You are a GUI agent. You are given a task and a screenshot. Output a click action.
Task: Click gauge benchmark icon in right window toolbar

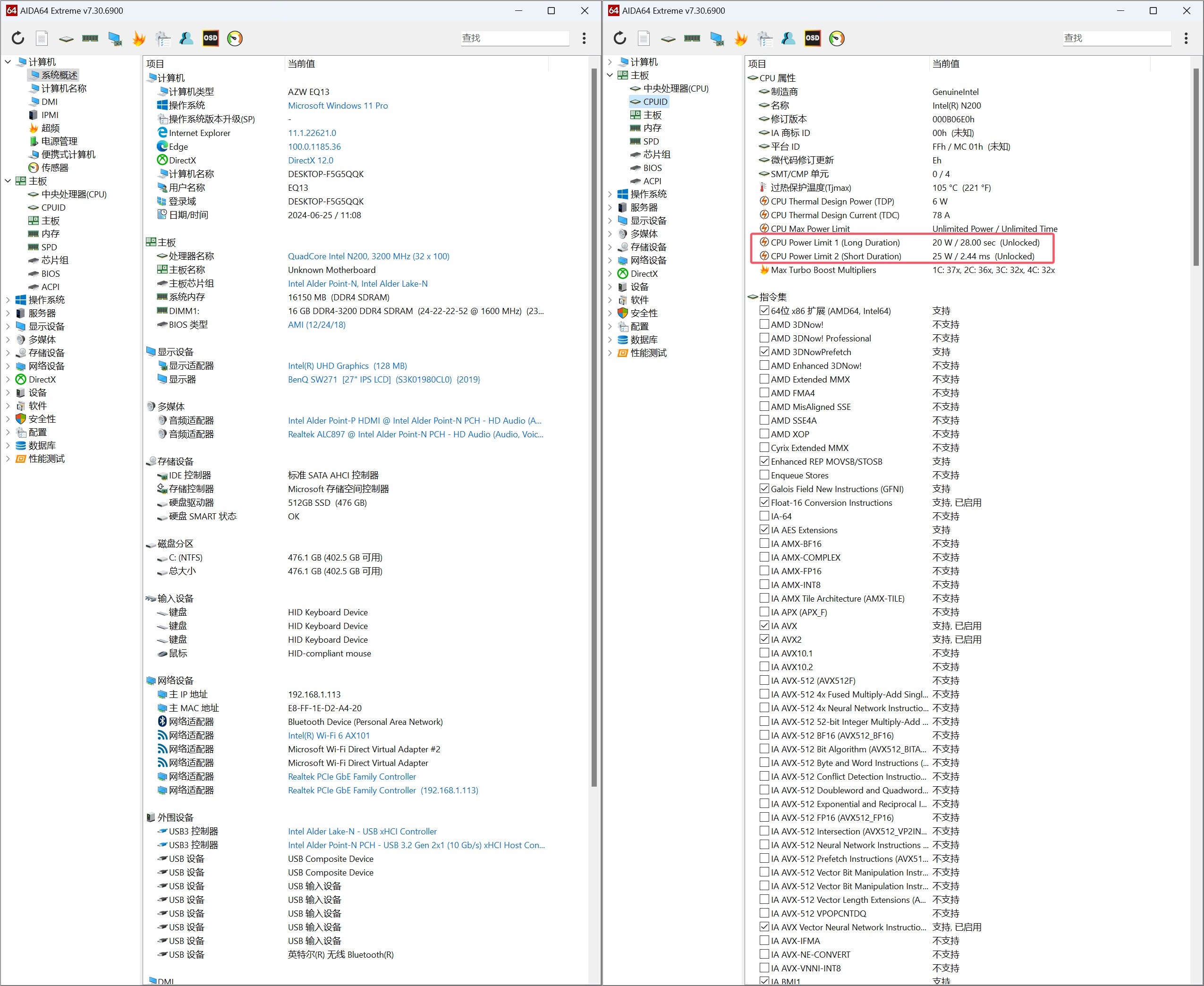(837, 38)
